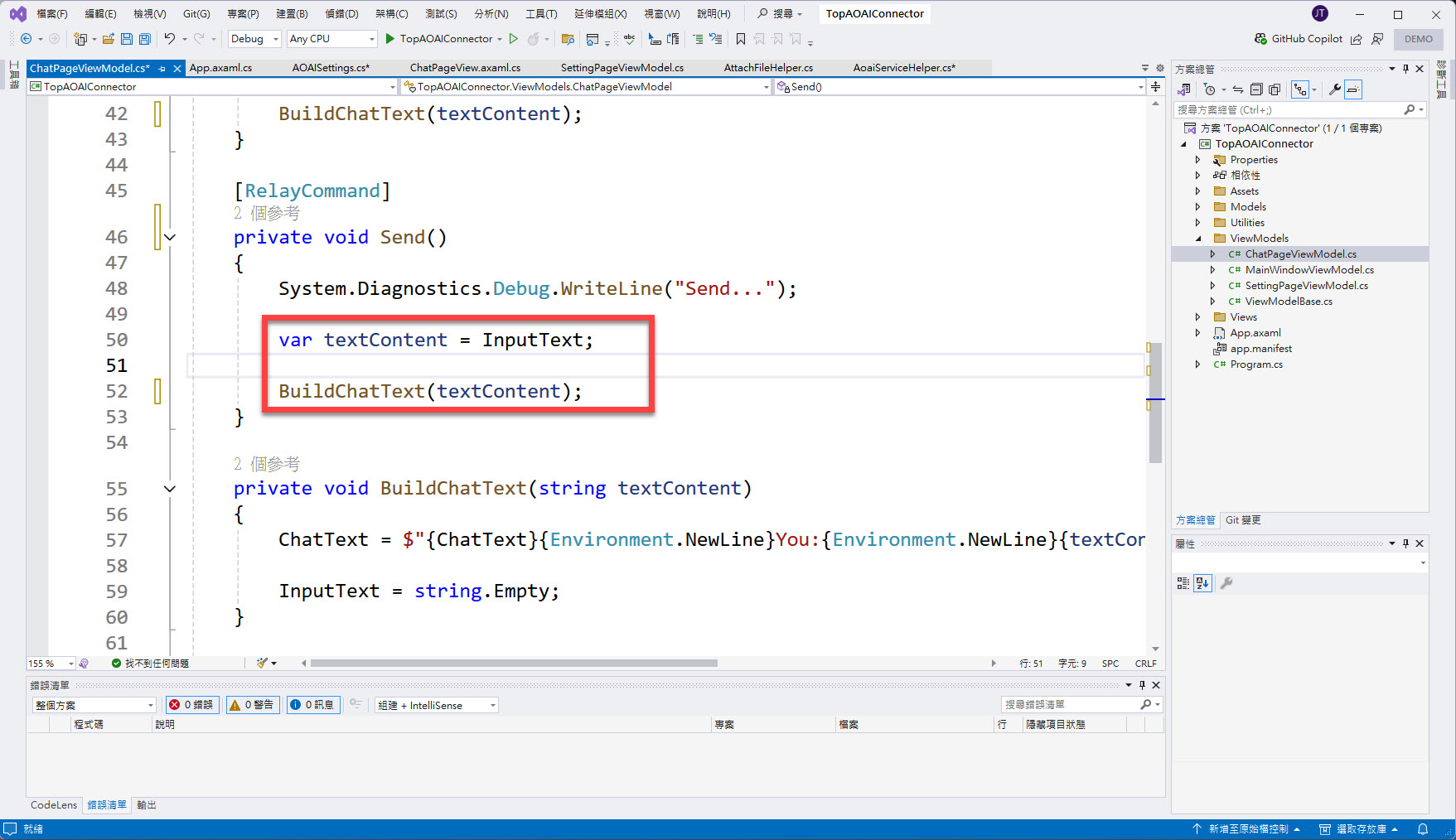The image size is (1456, 840).
Task: Expand the Views folder in Solution Explorer
Action: 1197,317
